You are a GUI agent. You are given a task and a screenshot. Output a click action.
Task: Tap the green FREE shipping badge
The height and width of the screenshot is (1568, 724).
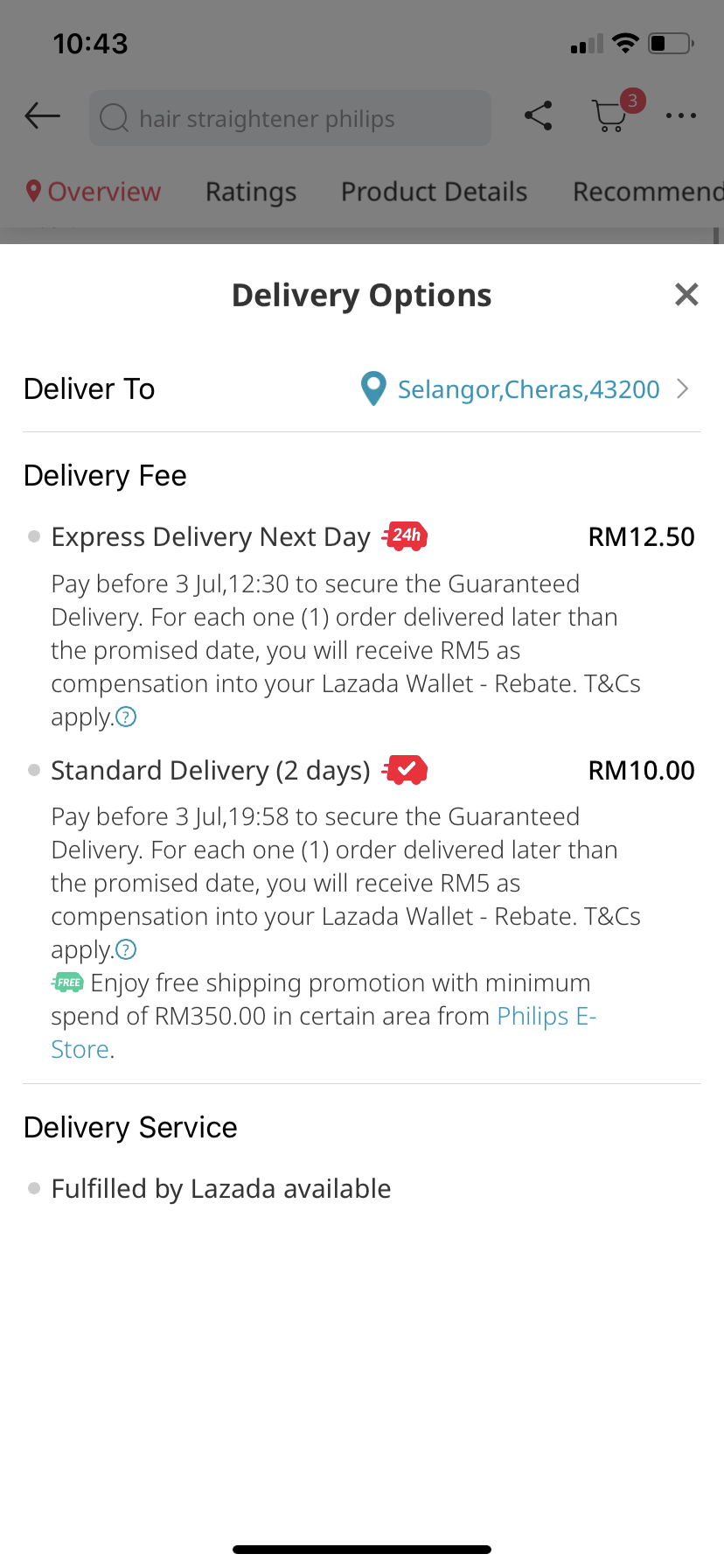[x=67, y=983]
